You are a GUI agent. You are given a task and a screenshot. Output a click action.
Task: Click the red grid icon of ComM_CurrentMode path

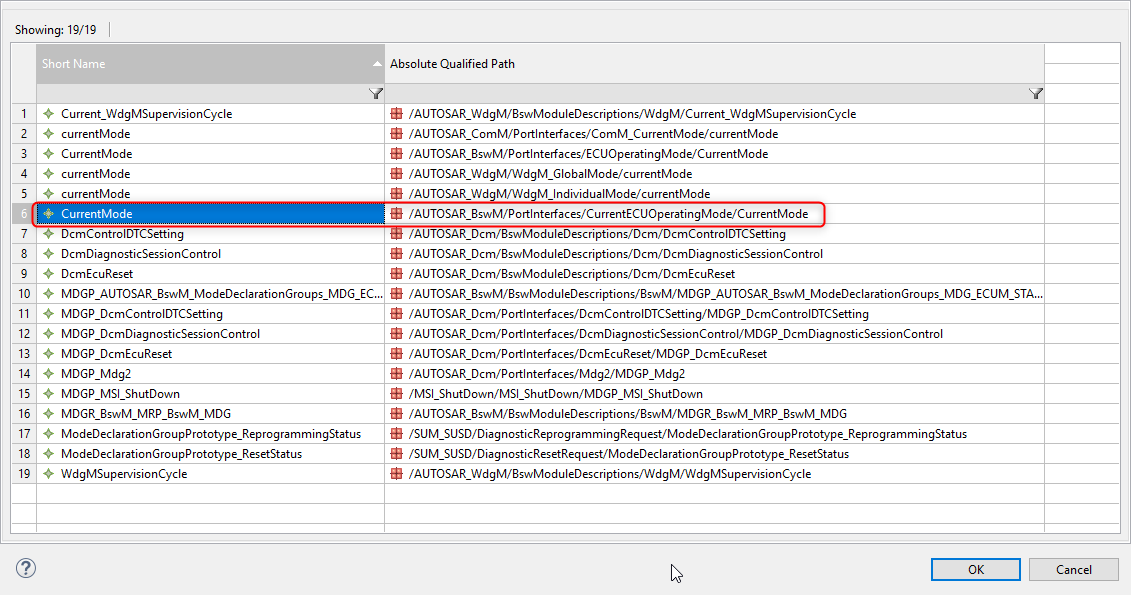396,134
